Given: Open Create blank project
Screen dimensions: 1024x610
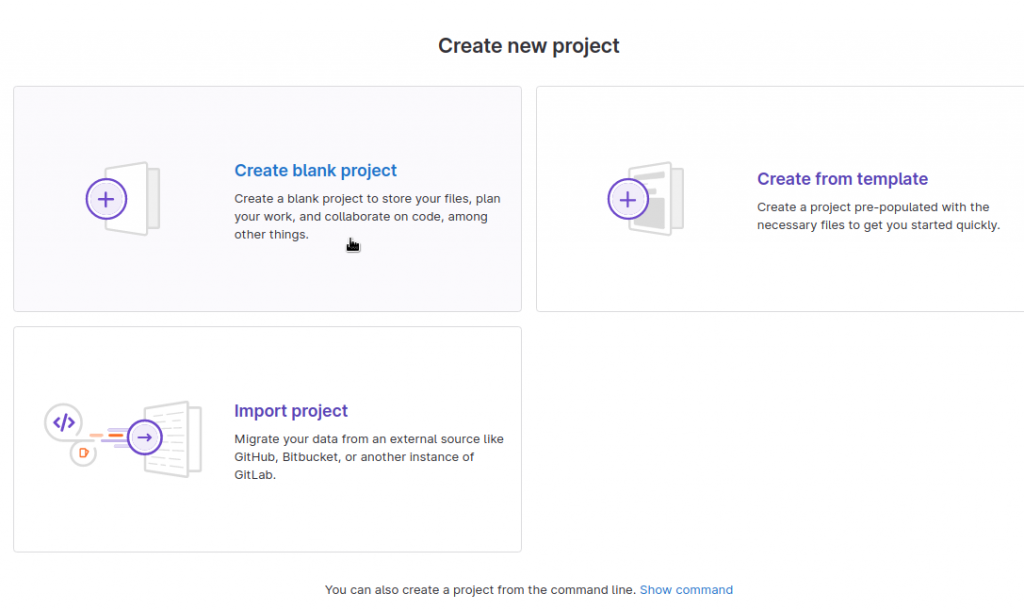Looking at the screenshot, I should point(315,170).
